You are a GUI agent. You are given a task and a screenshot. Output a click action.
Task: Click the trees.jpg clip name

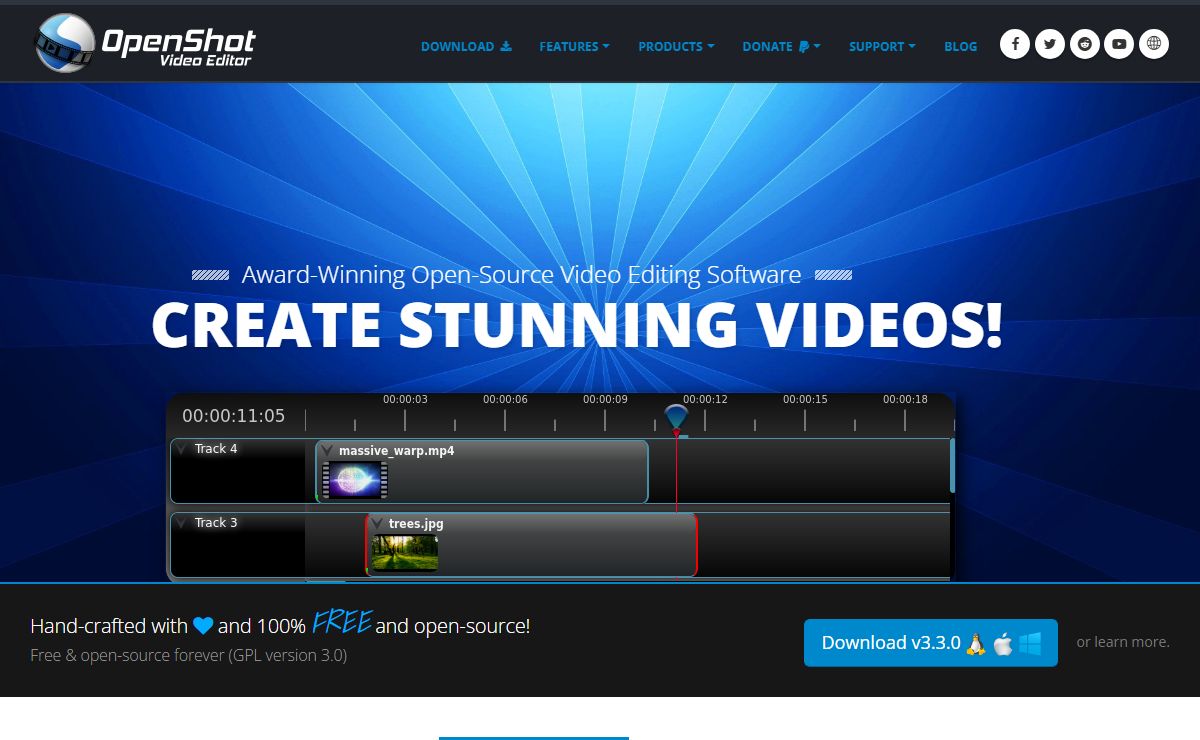[x=416, y=524]
